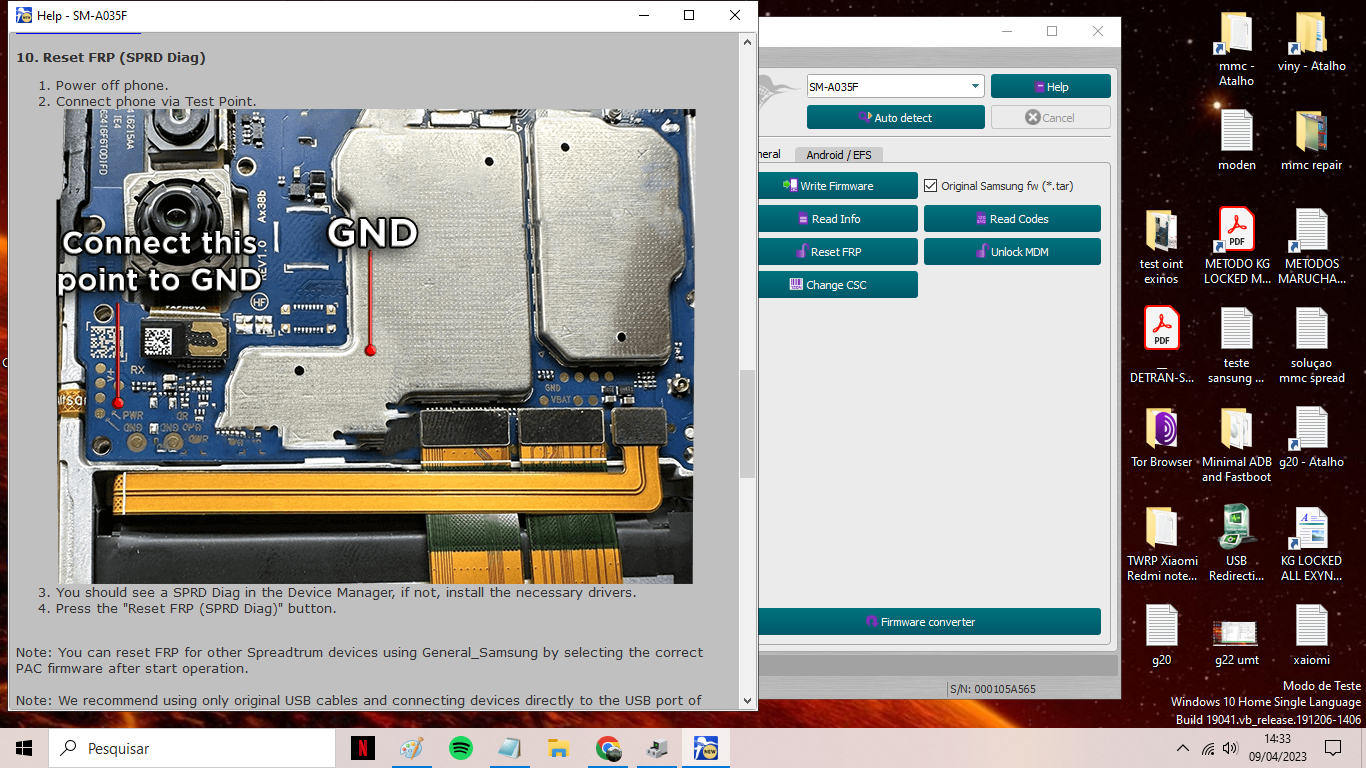Click the Help window vertical scrollbar thumb
1366x768 pixels.
tap(747, 424)
